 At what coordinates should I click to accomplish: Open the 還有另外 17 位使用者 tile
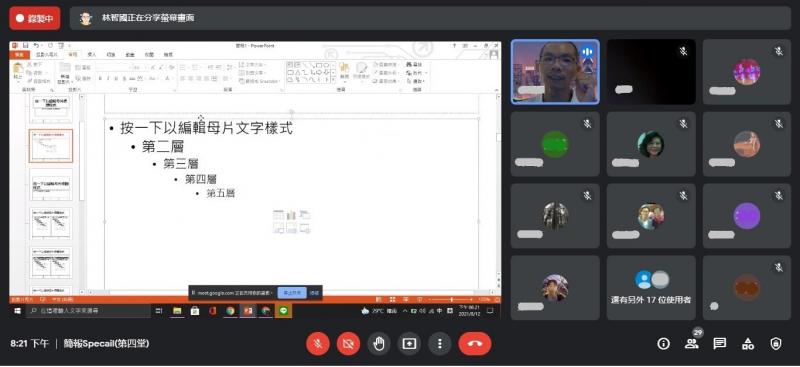[651, 288]
